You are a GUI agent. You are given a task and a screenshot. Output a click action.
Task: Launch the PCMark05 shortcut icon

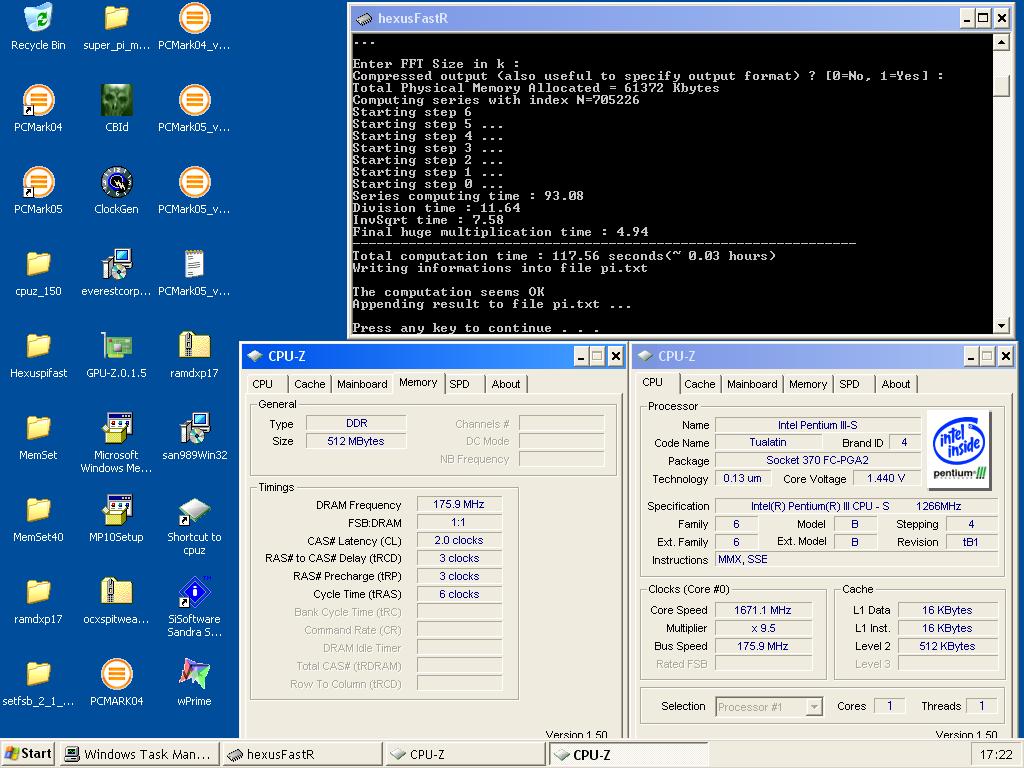(39, 183)
